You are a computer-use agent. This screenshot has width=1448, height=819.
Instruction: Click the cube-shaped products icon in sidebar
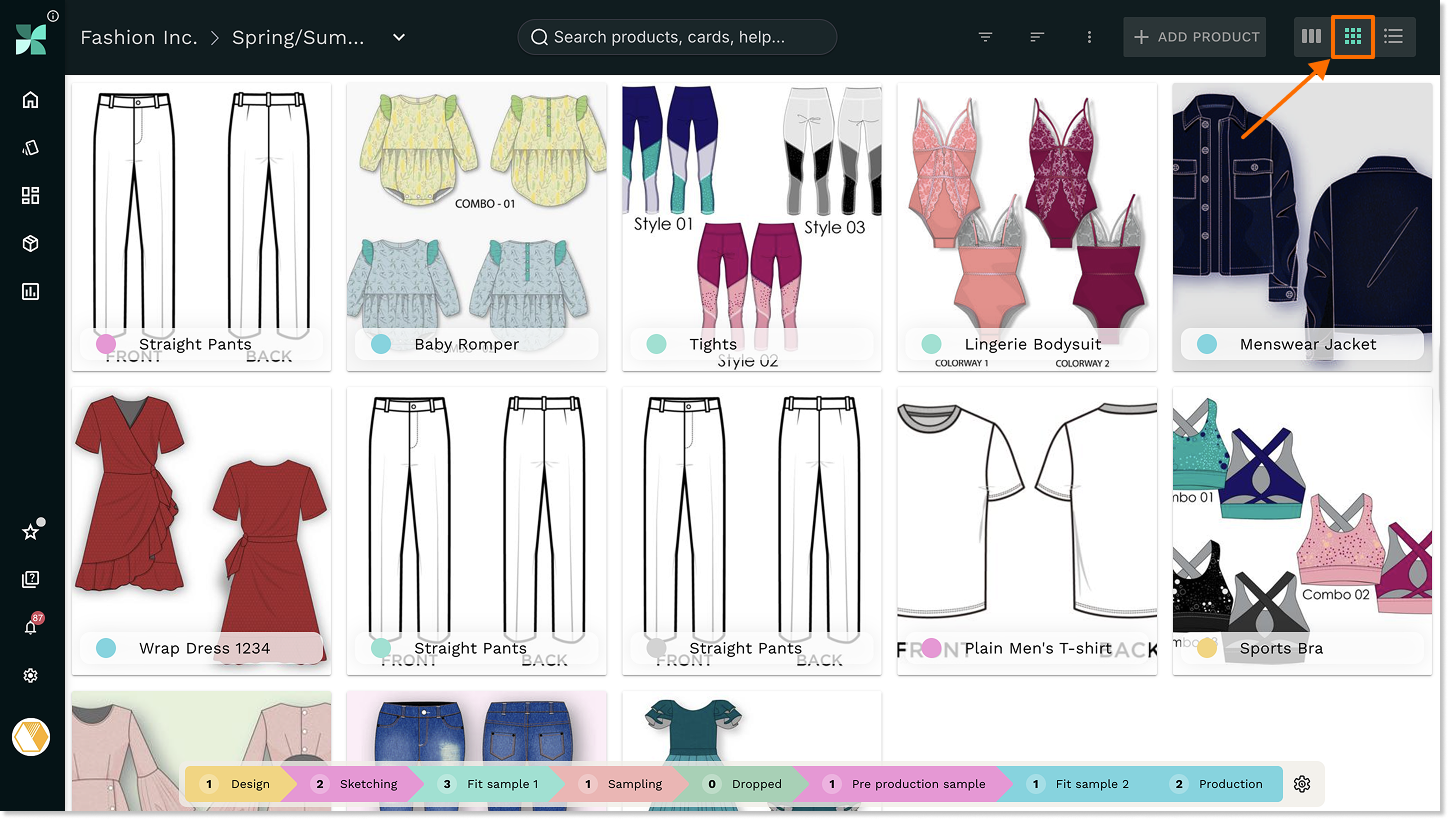[30, 244]
